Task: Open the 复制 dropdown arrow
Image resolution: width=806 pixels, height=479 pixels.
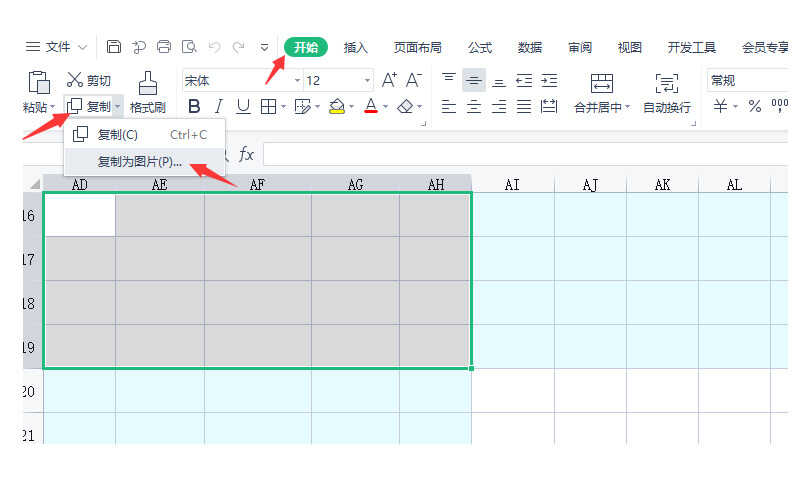Action: coord(118,107)
